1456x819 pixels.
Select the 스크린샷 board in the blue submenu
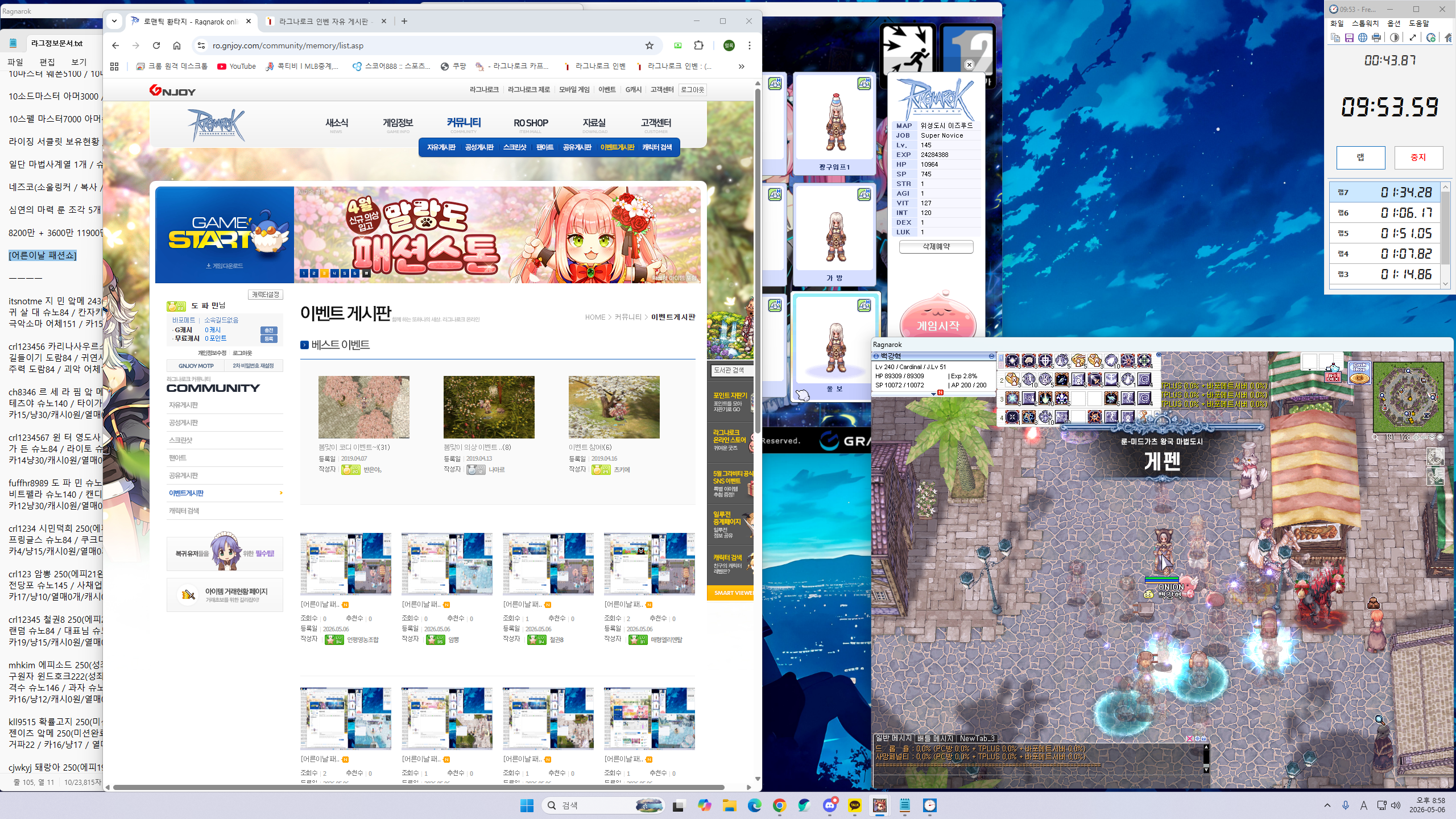(x=515, y=147)
